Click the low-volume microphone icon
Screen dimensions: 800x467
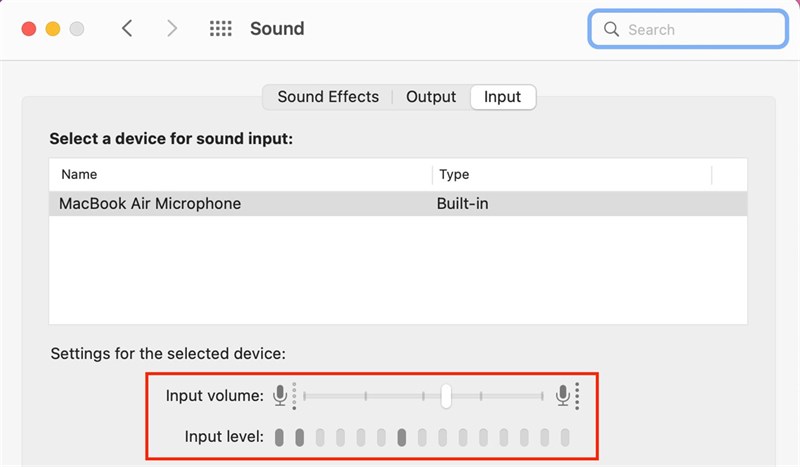[281, 396]
